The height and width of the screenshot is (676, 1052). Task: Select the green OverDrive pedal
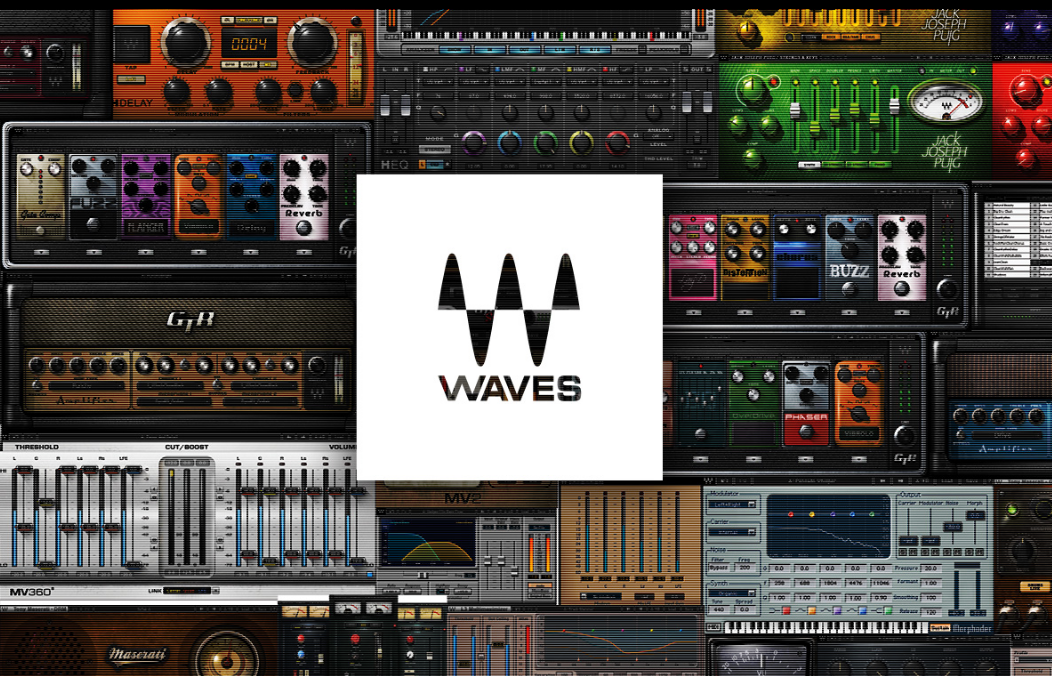tap(753, 404)
